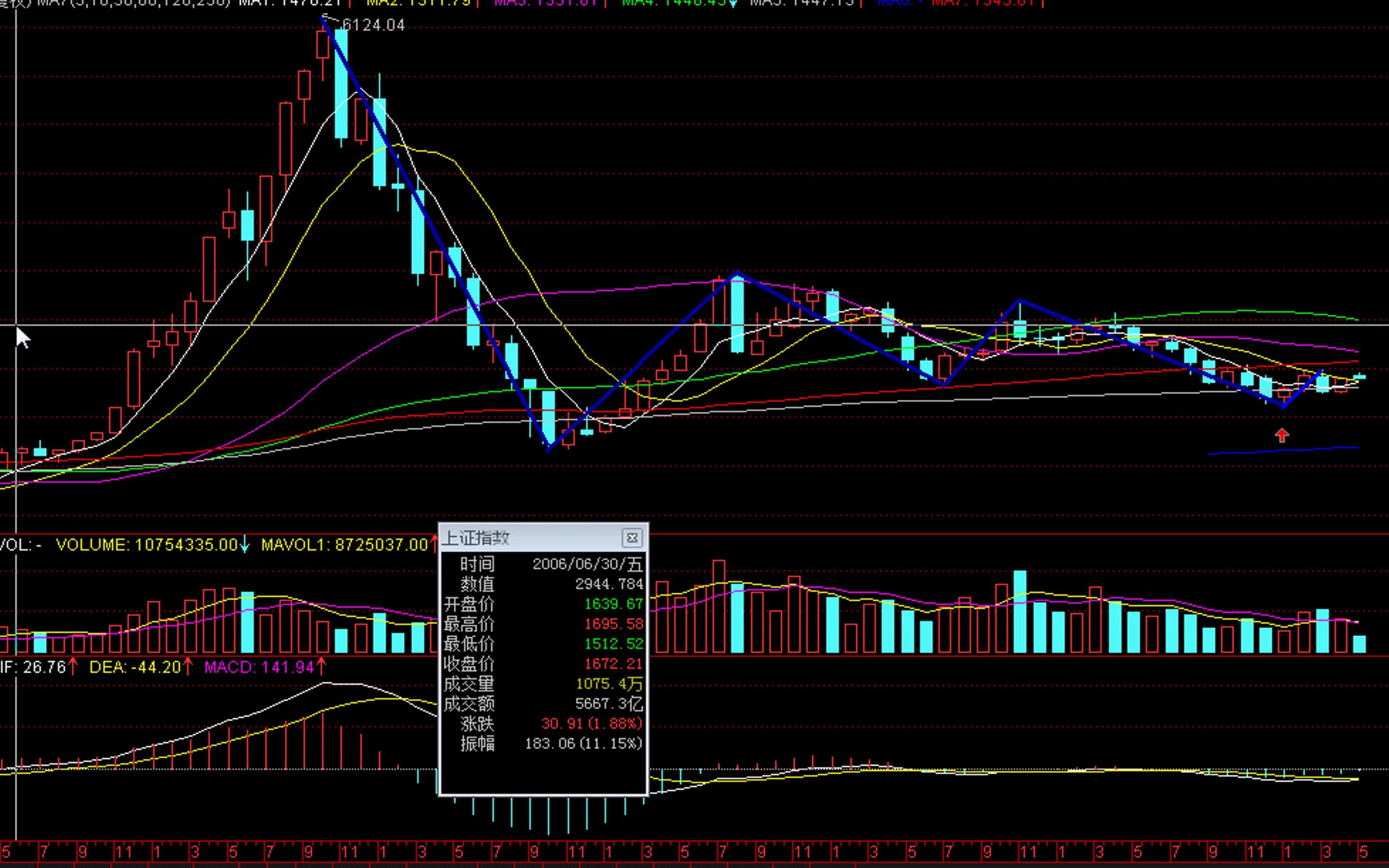Click the red up-arrow signal marker on chart
Image resolution: width=1389 pixels, height=868 pixels.
[1282, 436]
